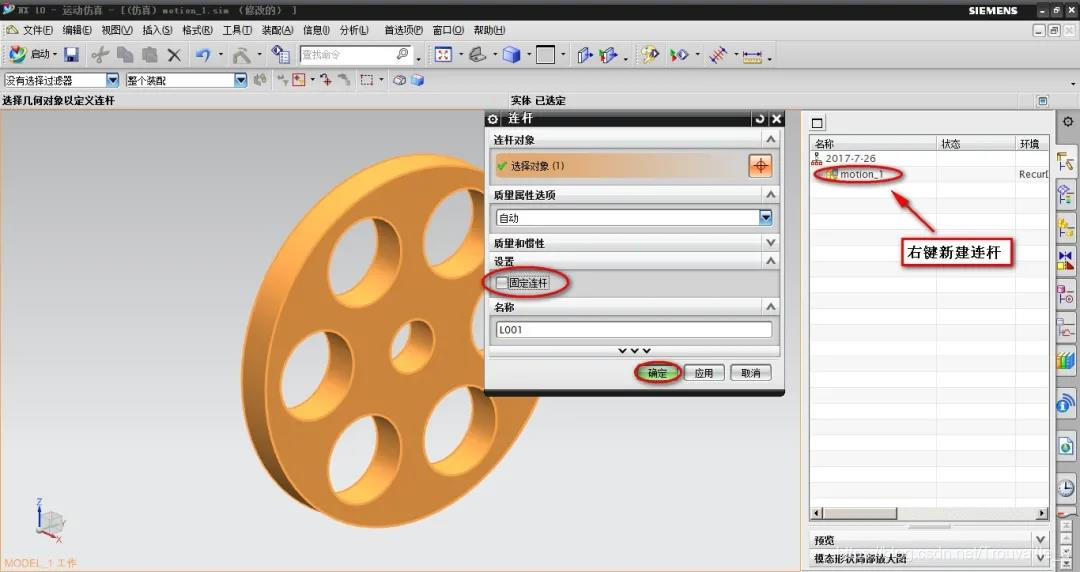The width and height of the screenshot is (1080, 572).
Task: Click the navigator window toggle square icon
Action: [x=817, y=123]
